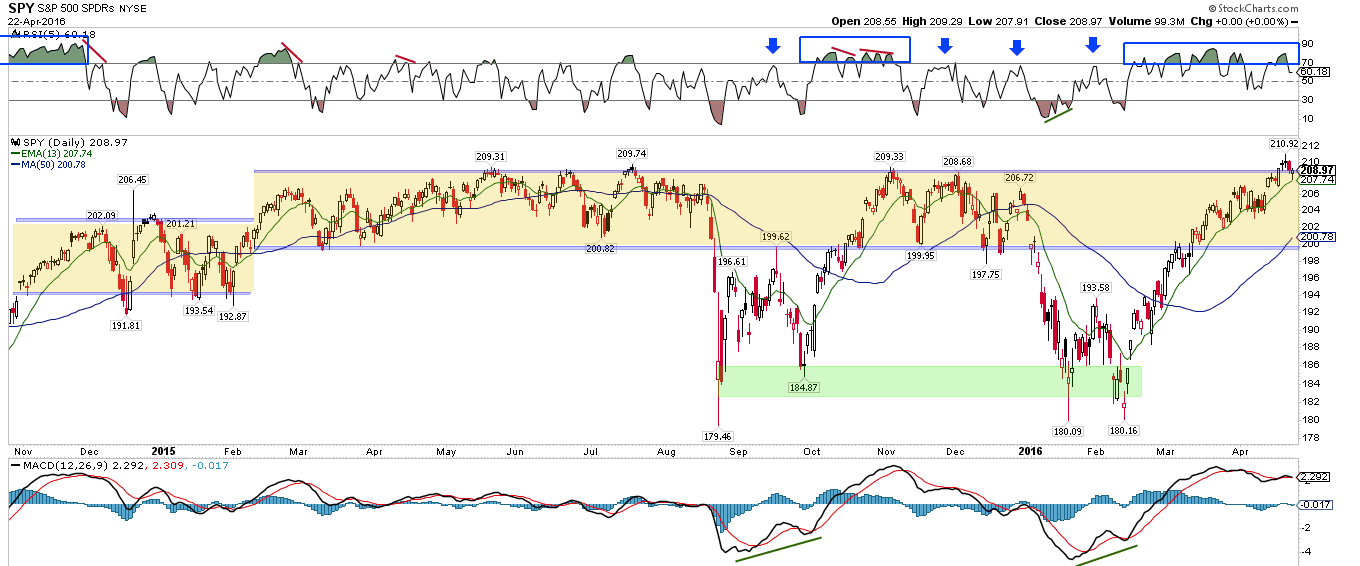Click the '193.58' price label
The image size is (1360, 566).
click(1097, 287)
